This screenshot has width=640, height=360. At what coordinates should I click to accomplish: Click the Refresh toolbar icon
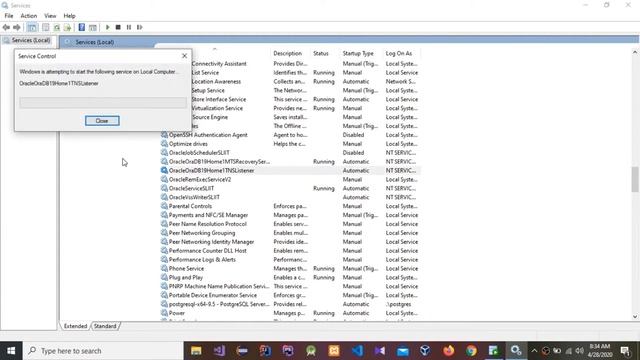[x=57, y=27]
